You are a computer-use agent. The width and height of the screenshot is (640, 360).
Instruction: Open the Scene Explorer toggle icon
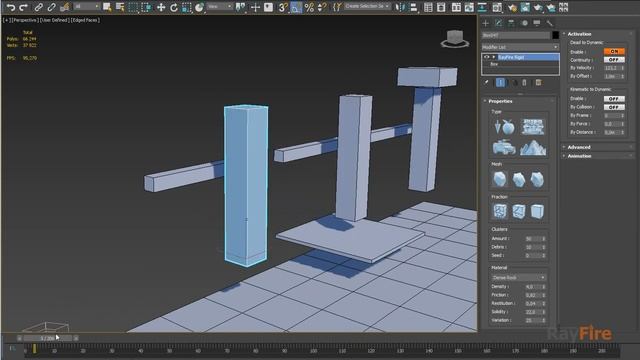pos(428,7)
